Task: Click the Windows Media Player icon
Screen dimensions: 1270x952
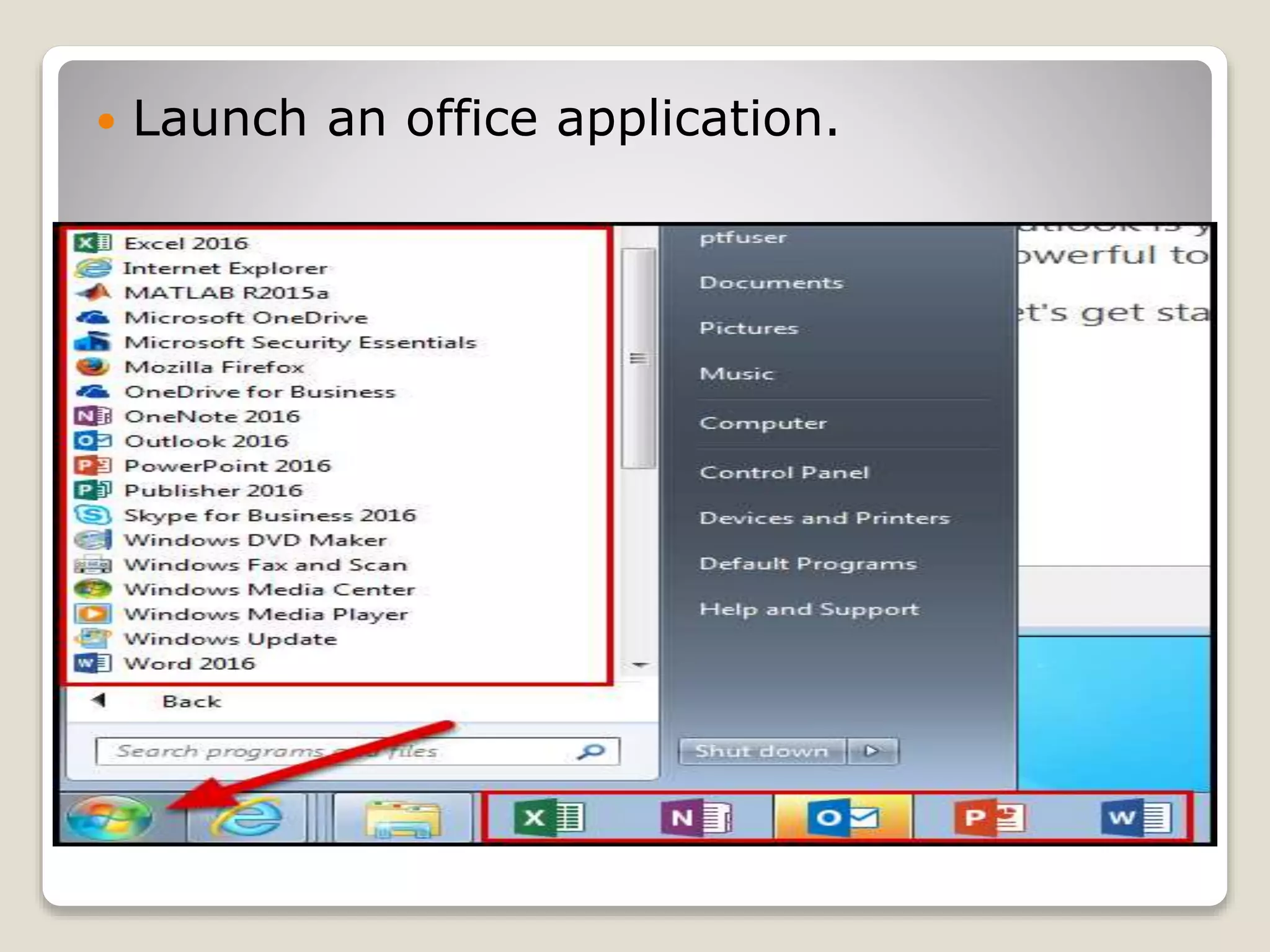Action: (93, 614)
